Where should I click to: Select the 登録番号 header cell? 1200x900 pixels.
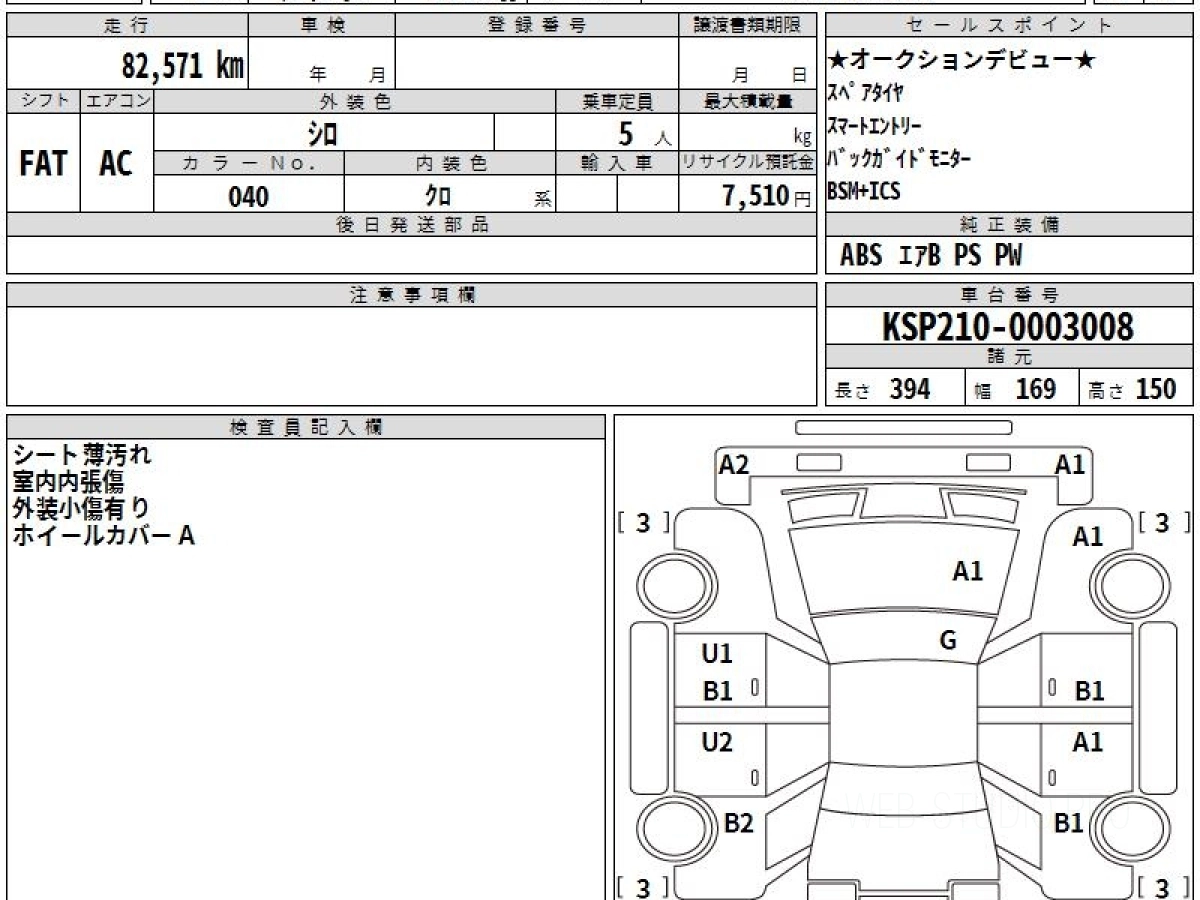coord(537,26)
